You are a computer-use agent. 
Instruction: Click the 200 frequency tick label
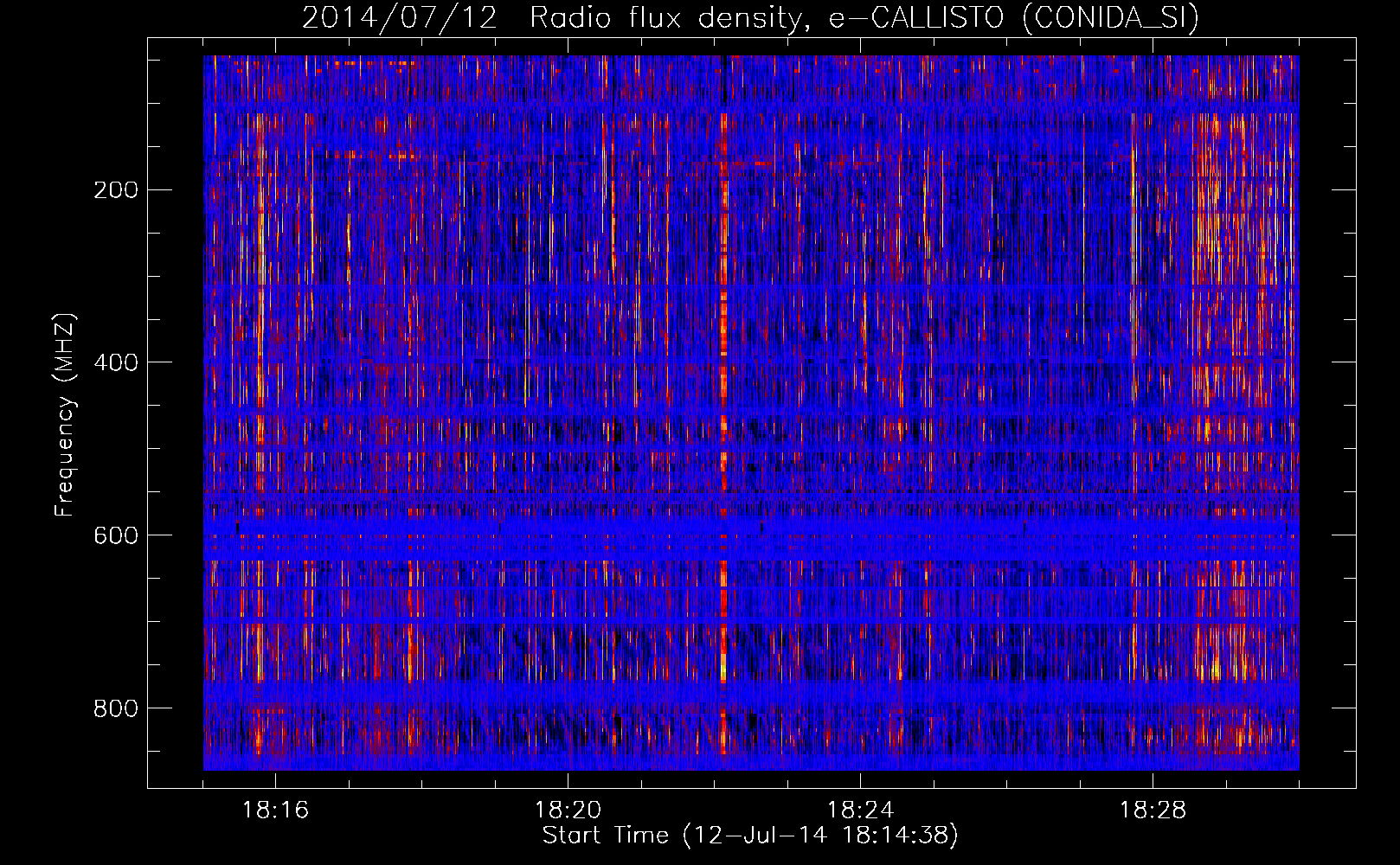click(x=116, y=189)
